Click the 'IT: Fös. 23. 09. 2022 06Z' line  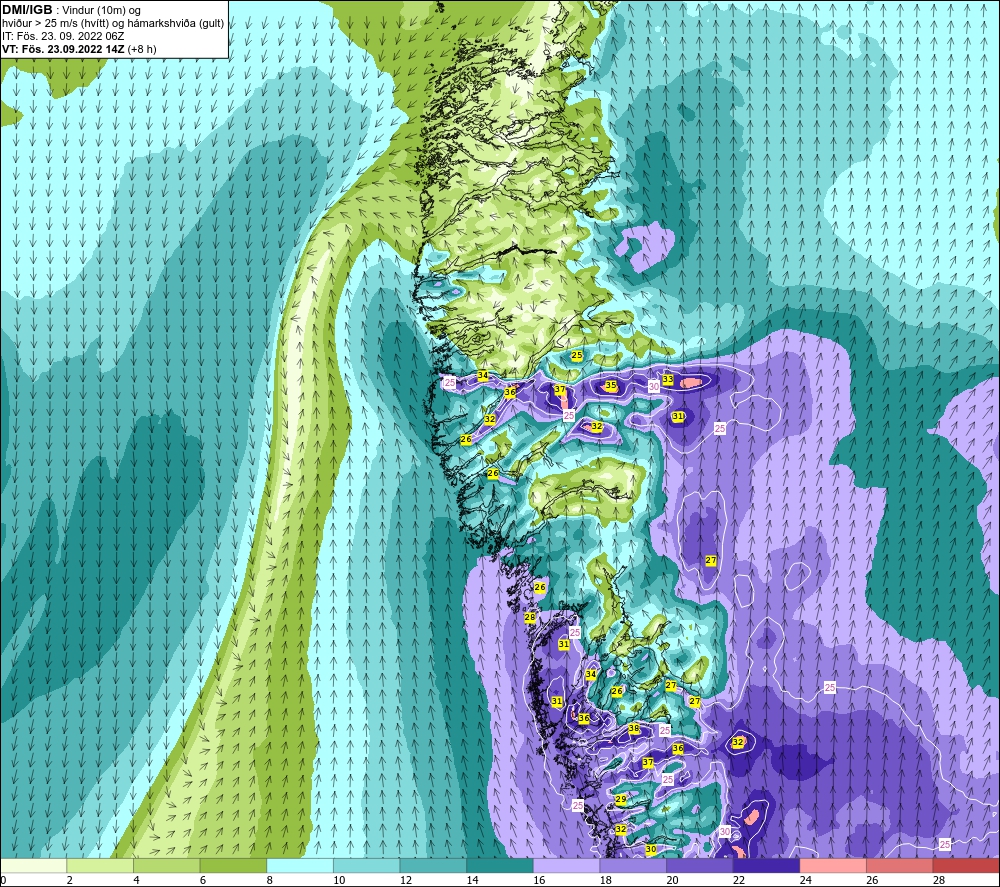[x=63, y=36]
